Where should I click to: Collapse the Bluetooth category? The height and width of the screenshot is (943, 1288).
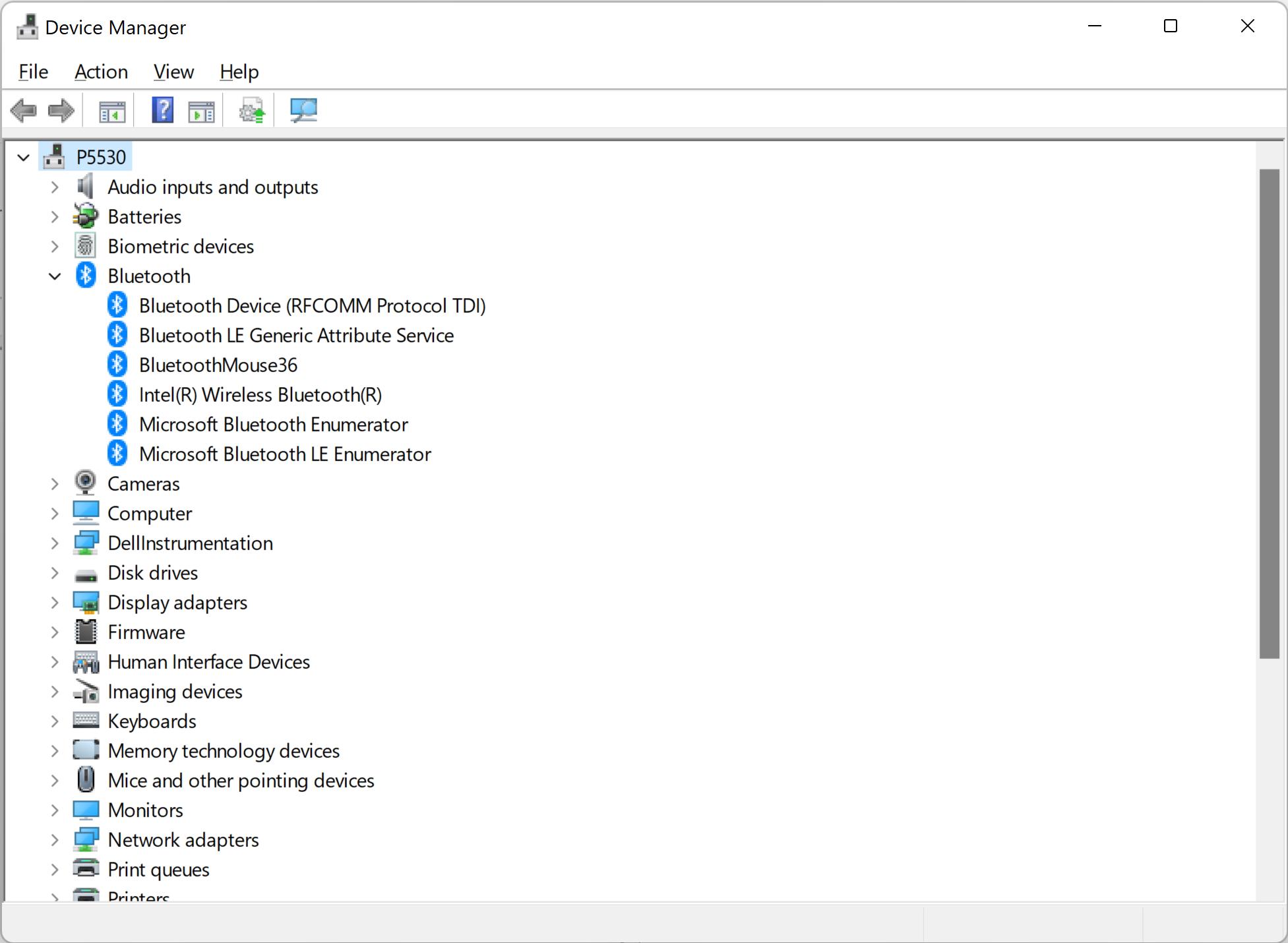(55, 276)
